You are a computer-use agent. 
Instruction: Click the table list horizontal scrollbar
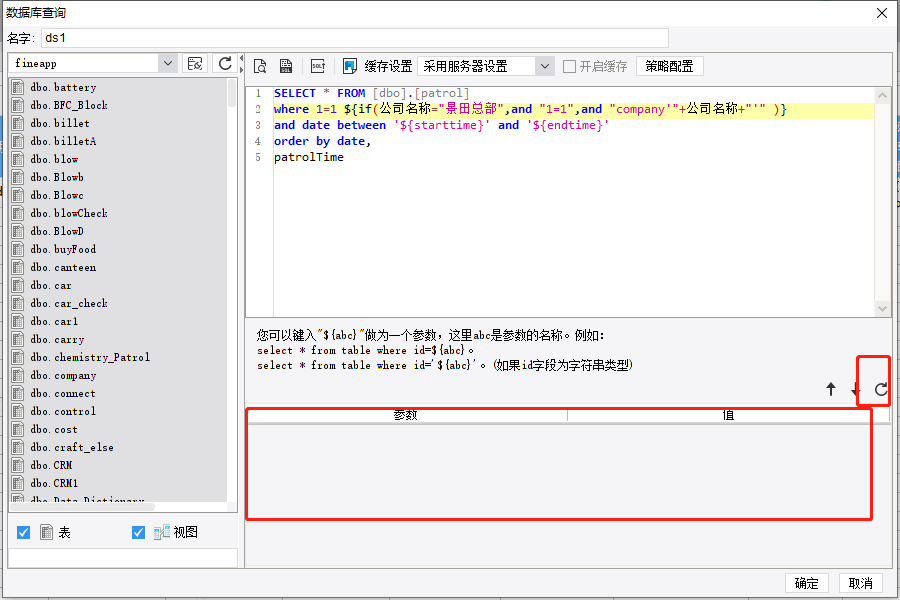[x=83, y=506]
